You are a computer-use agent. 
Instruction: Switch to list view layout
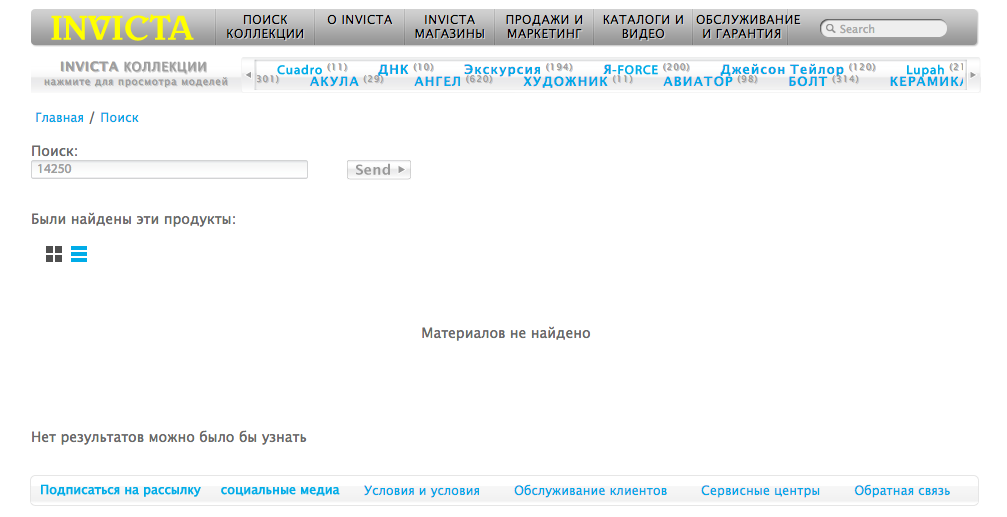click(79, 254)
